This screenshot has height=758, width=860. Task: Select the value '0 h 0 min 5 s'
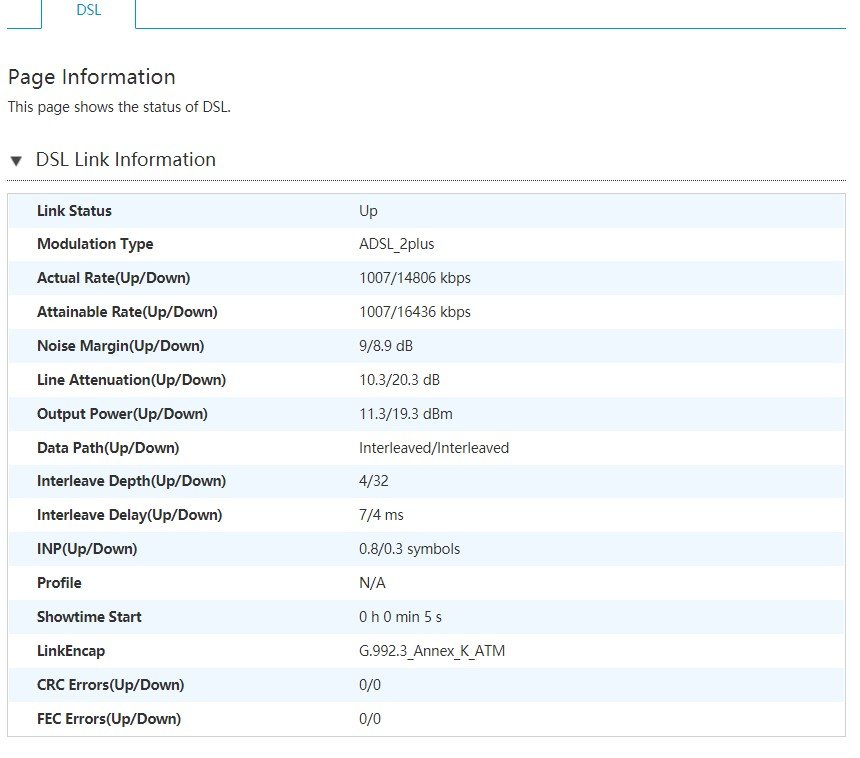tap(400, 617)
